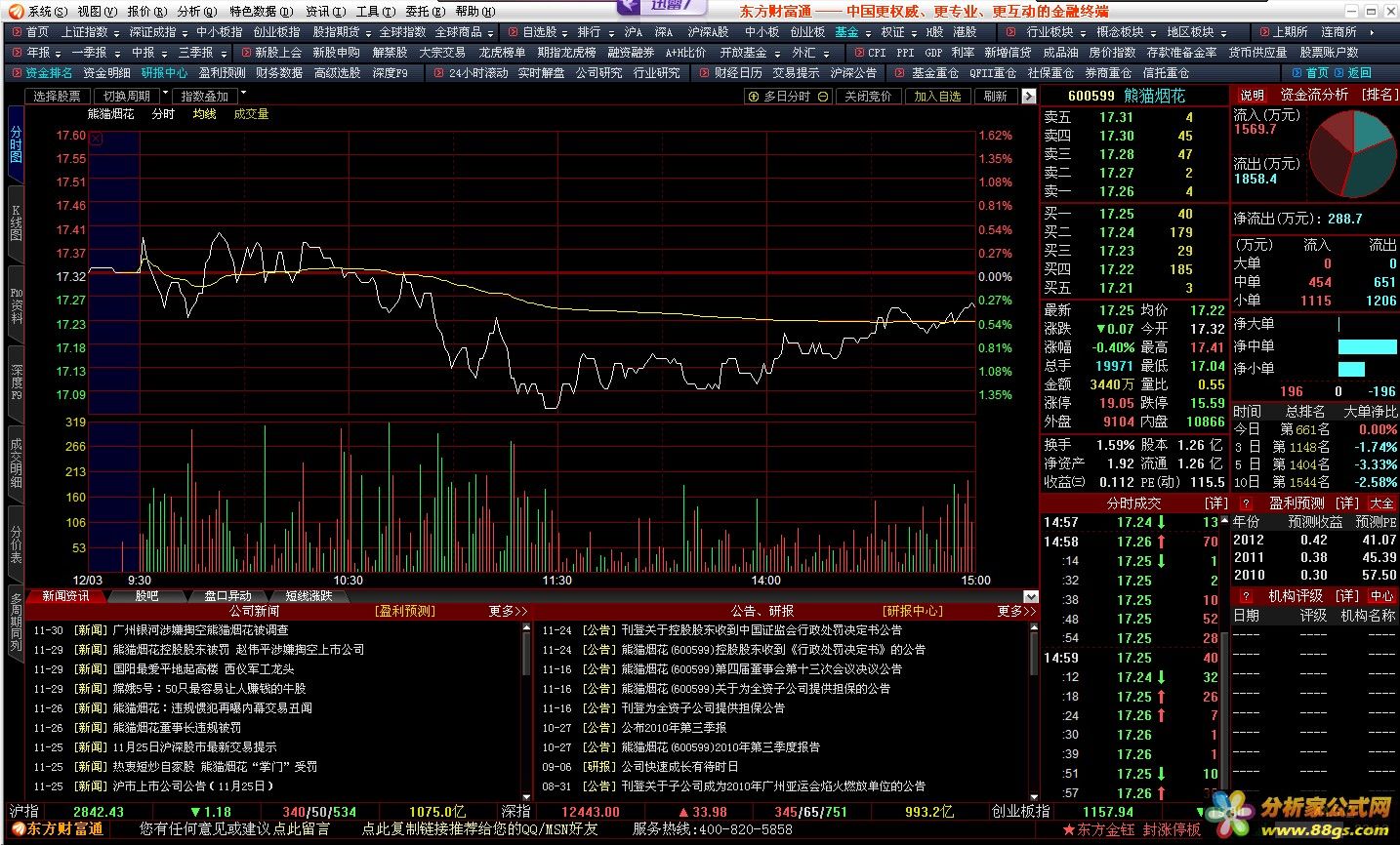Open the 系统(S) menu

47,11
